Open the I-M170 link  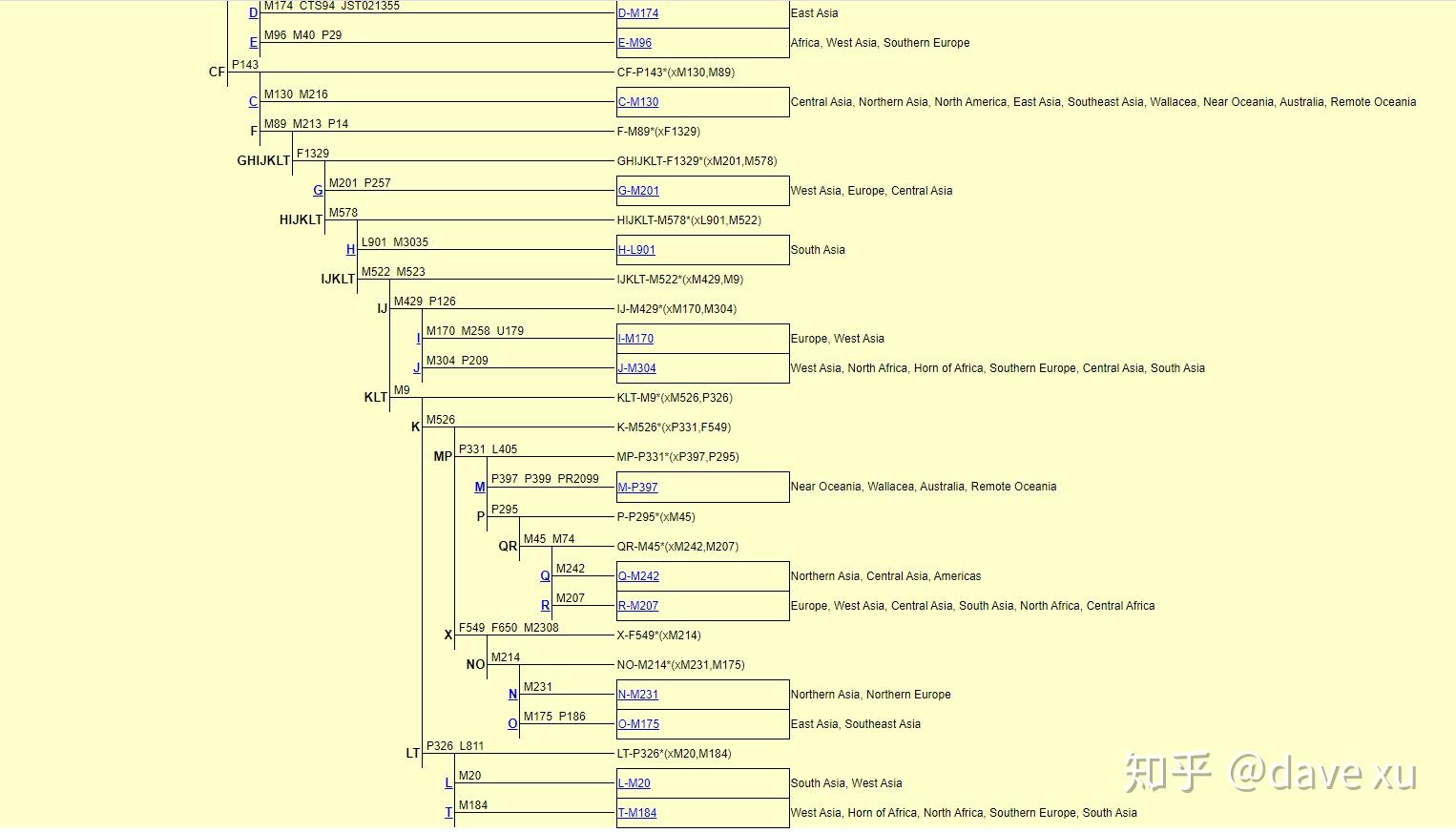tap(635, 339)
